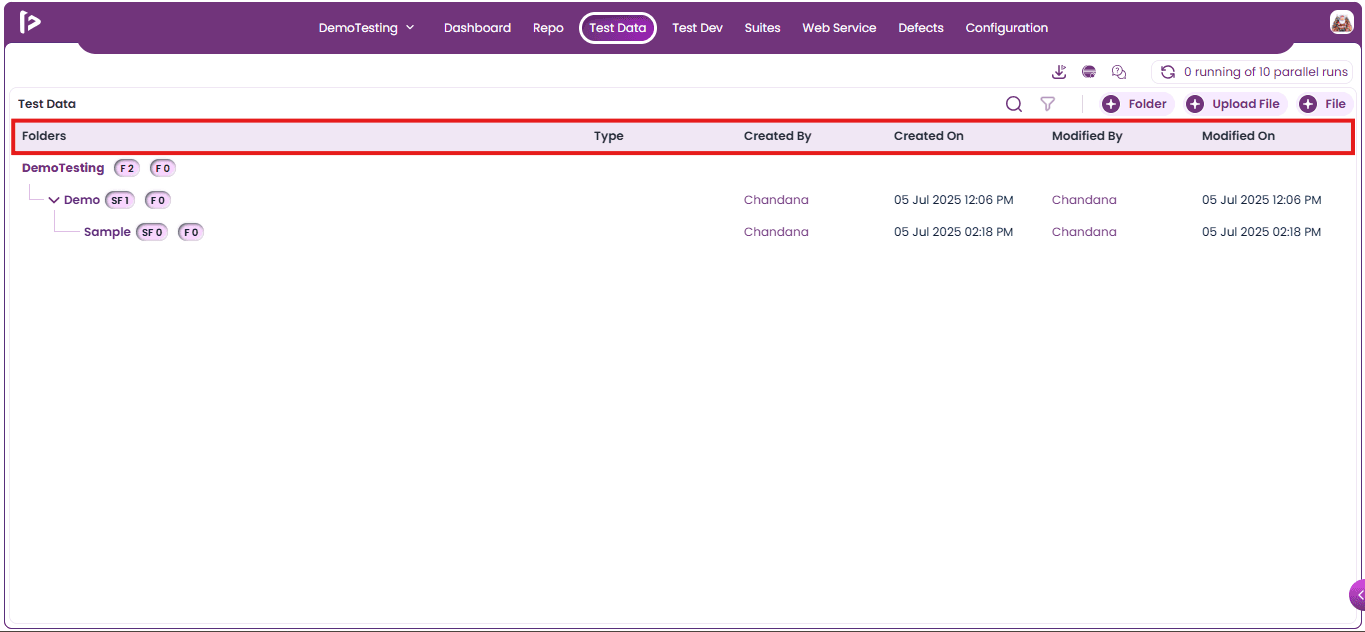
Task: Collapse the Demo folder chevron
Action: coord(54,200)
